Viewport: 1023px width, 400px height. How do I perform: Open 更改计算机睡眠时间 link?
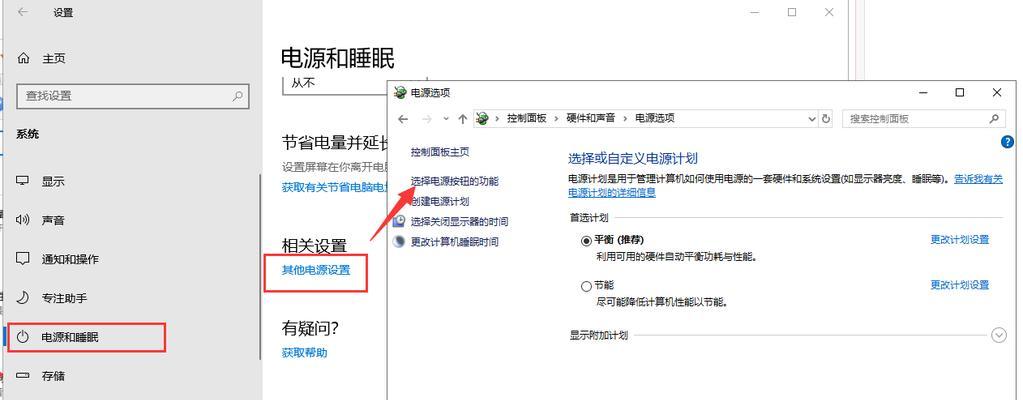pos(454,242)
